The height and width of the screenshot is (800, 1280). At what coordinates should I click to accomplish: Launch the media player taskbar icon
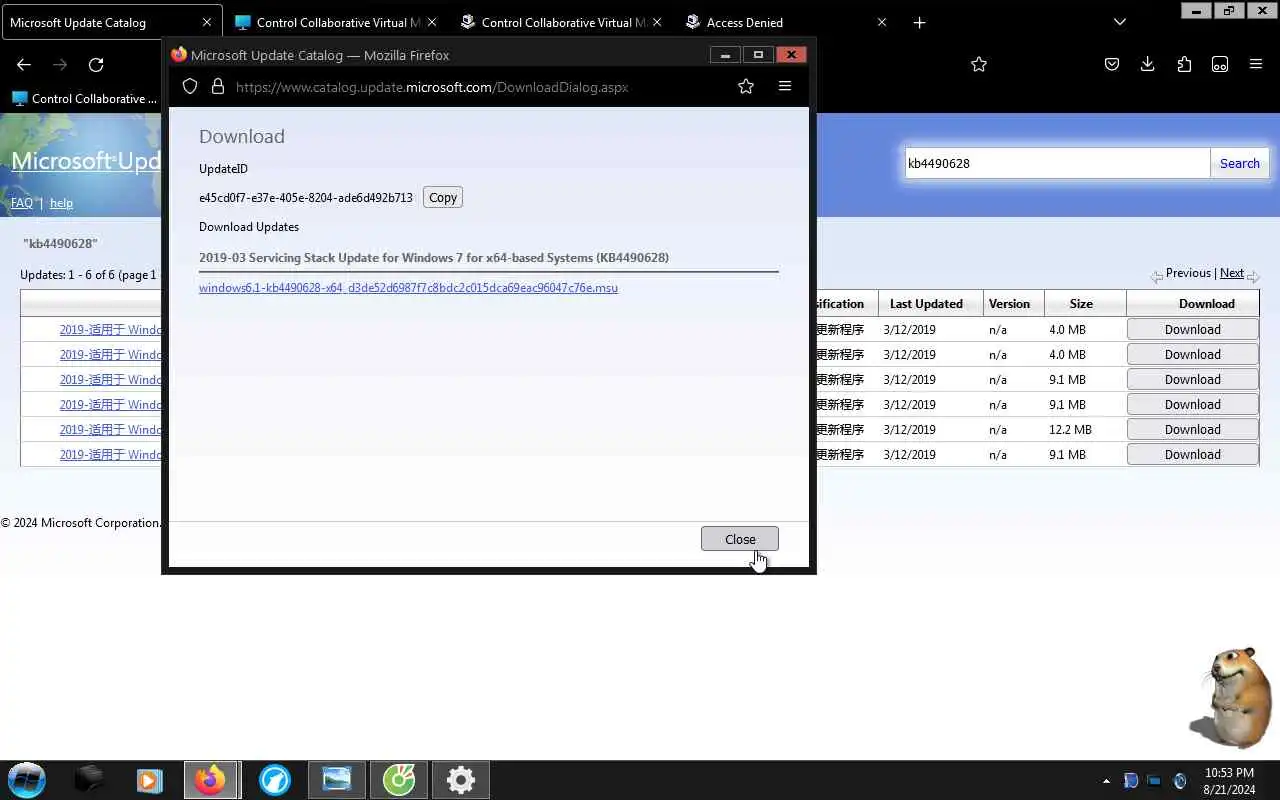pyautogui.click(x=150, y=780)
